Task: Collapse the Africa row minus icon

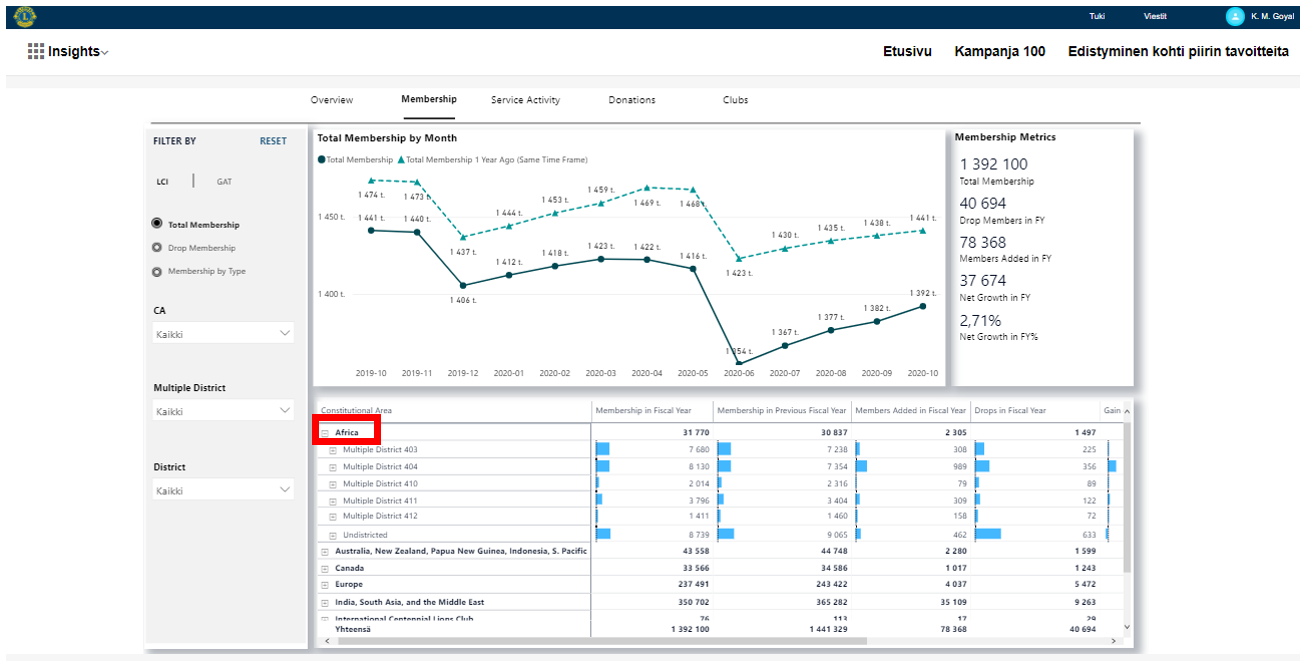Action: point(325,433)
